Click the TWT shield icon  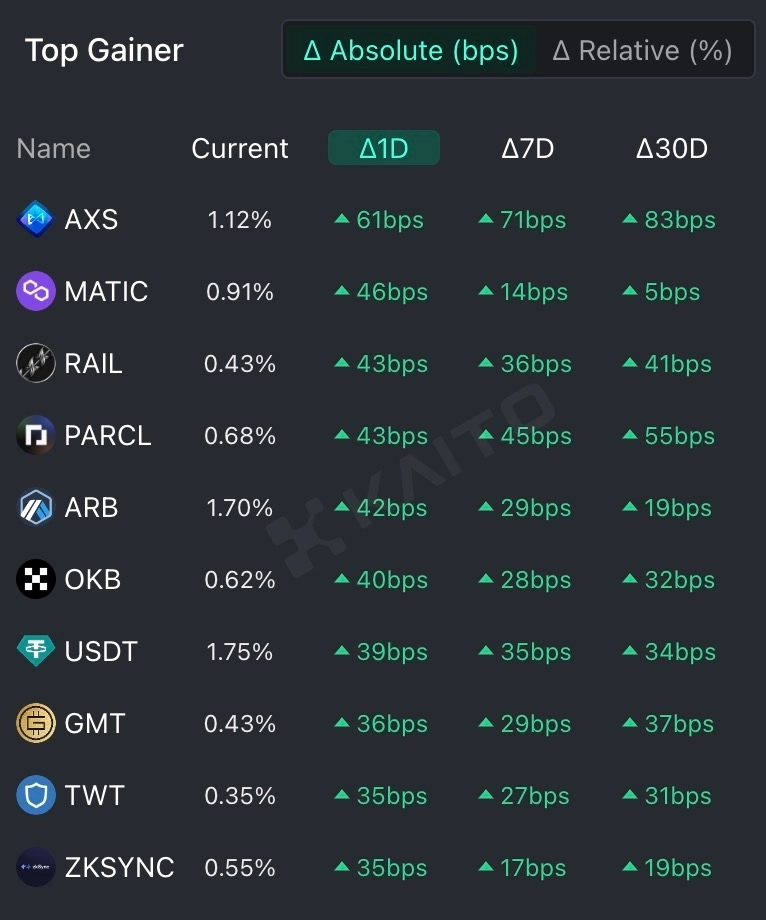pos(36,795)
